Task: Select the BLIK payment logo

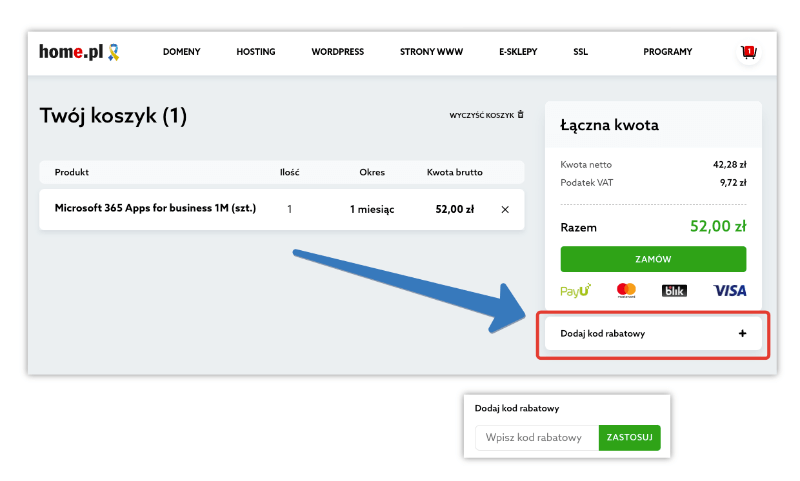Action: (x=675, y=290)
